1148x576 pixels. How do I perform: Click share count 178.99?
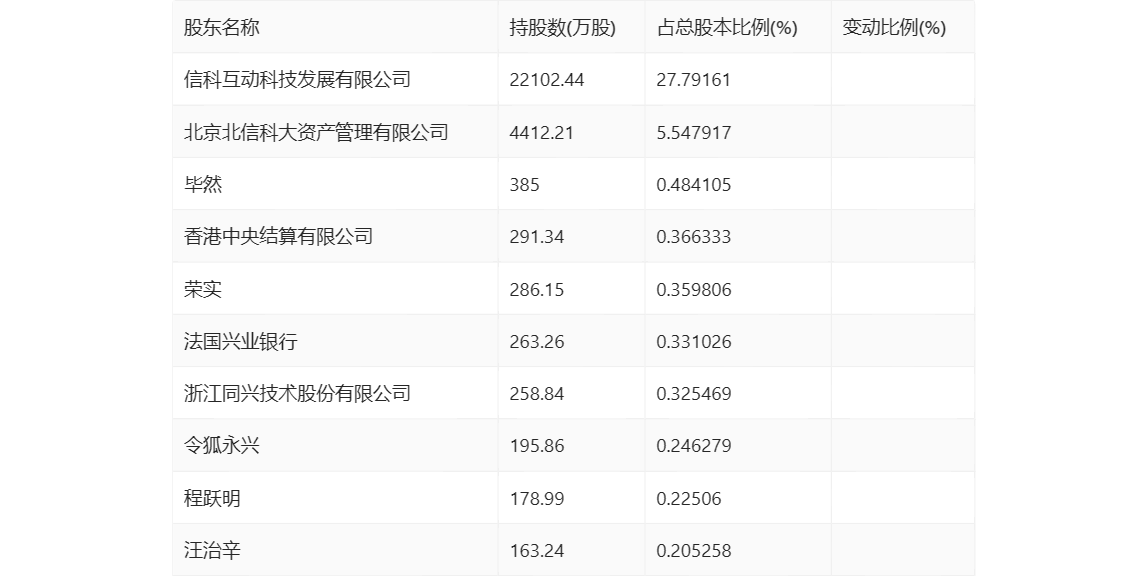point(537,499)
